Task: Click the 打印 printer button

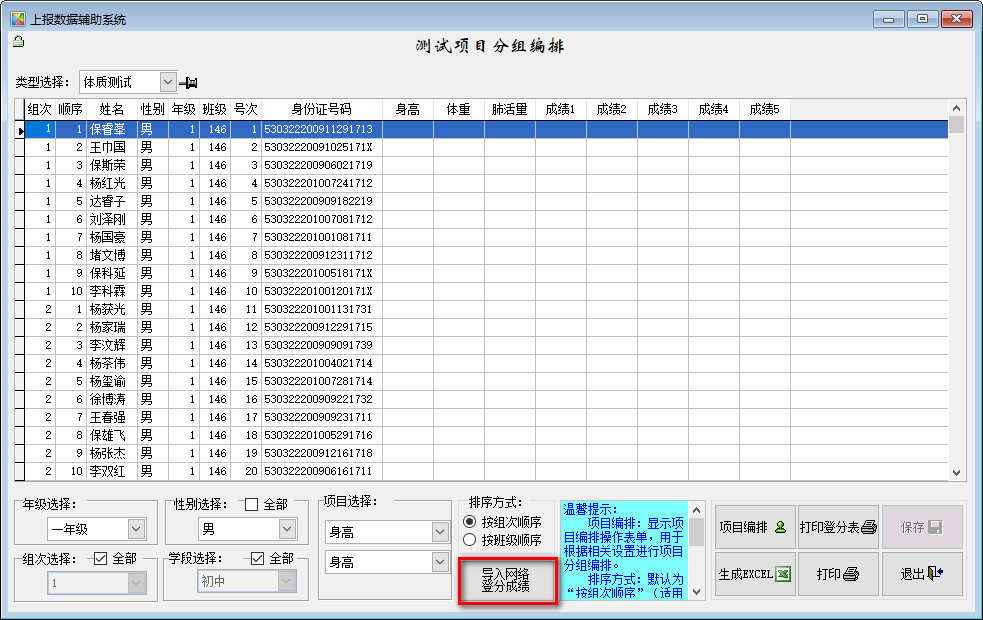Action: [x=838, y=575]
